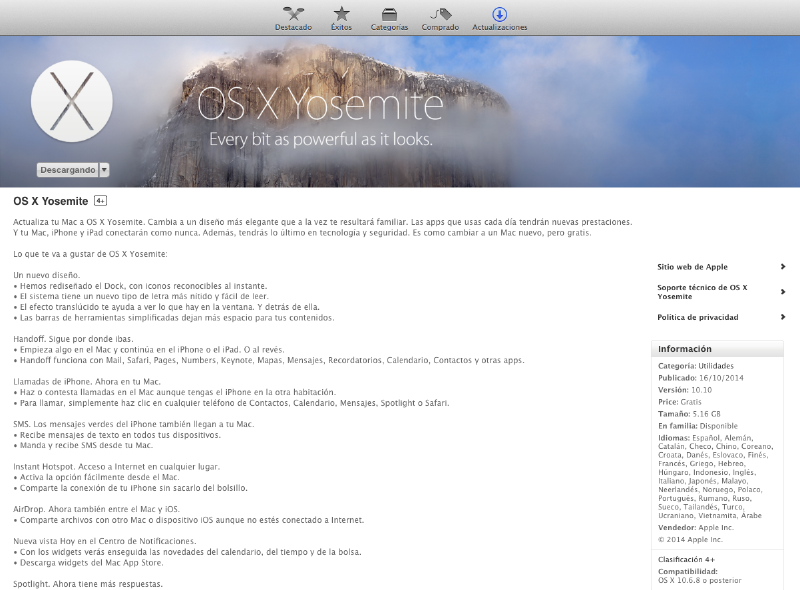Click the 'AirDrop. Ahora también entre' line
The height and width of the screenshot is (590, 800).
pos(96,509)
